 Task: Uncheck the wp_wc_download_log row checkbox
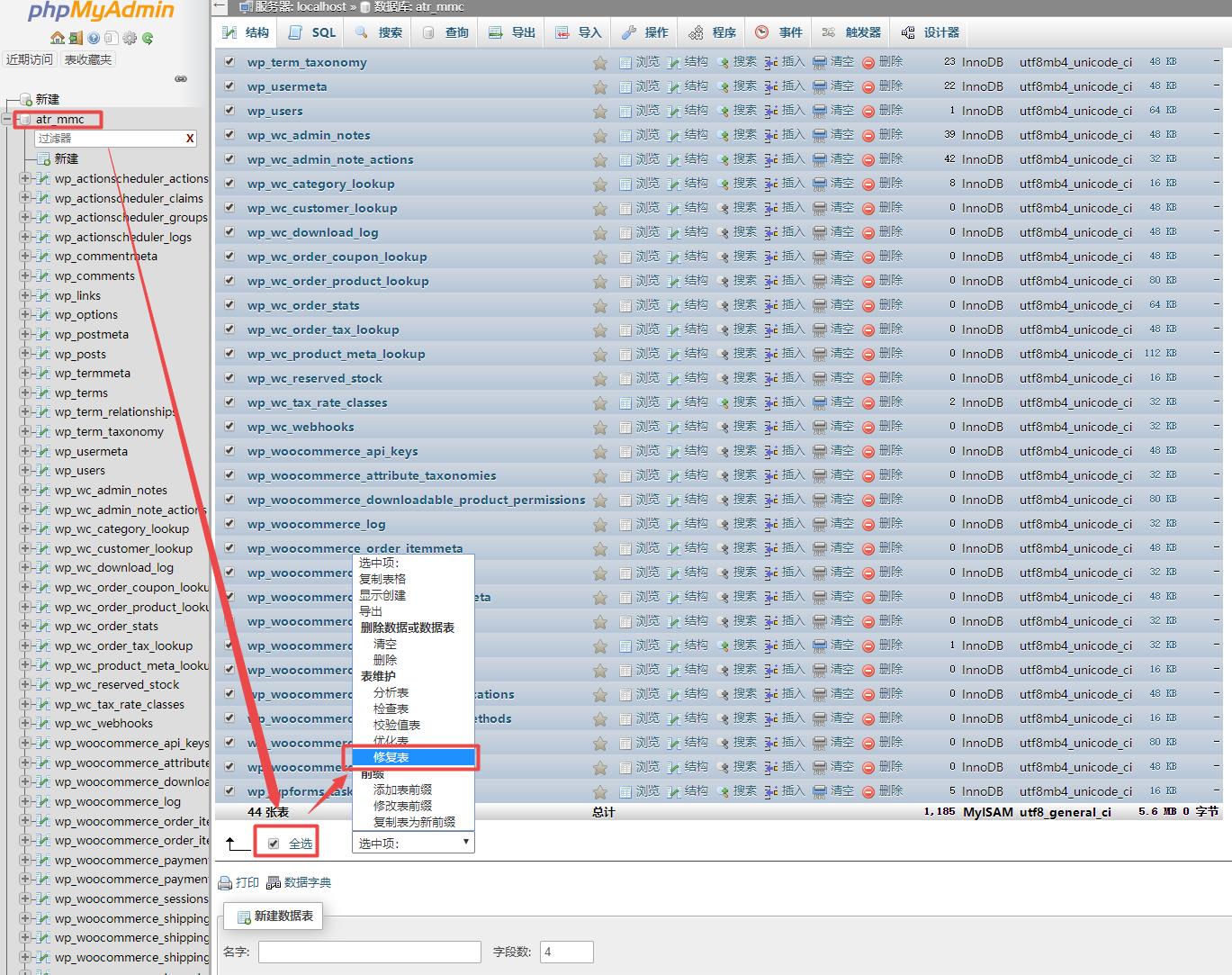pos(229,232)
